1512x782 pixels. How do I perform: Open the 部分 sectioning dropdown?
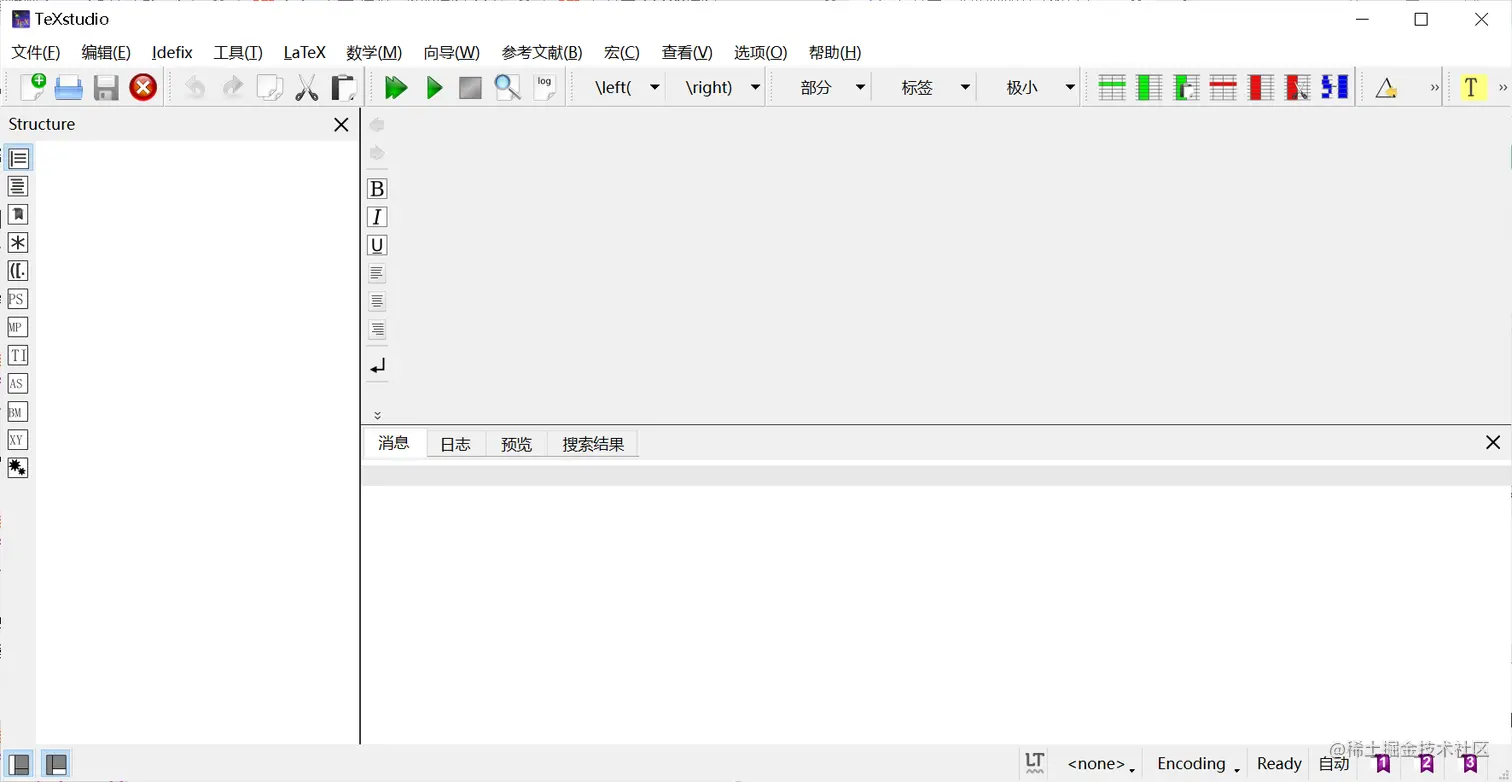point(860,88)
